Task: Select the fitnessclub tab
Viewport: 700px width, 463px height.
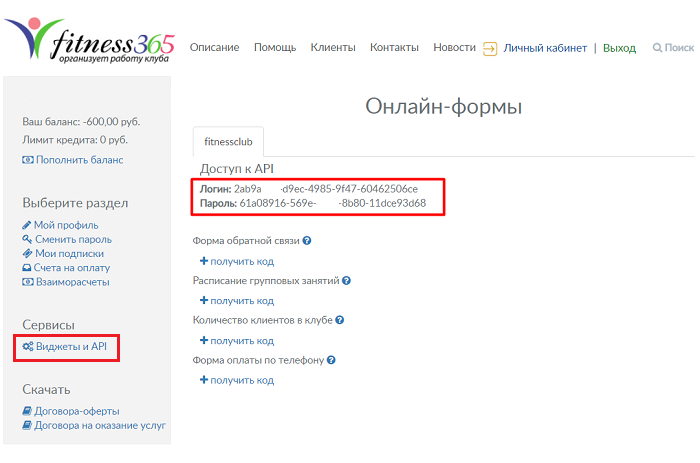Action: (228, 142)
